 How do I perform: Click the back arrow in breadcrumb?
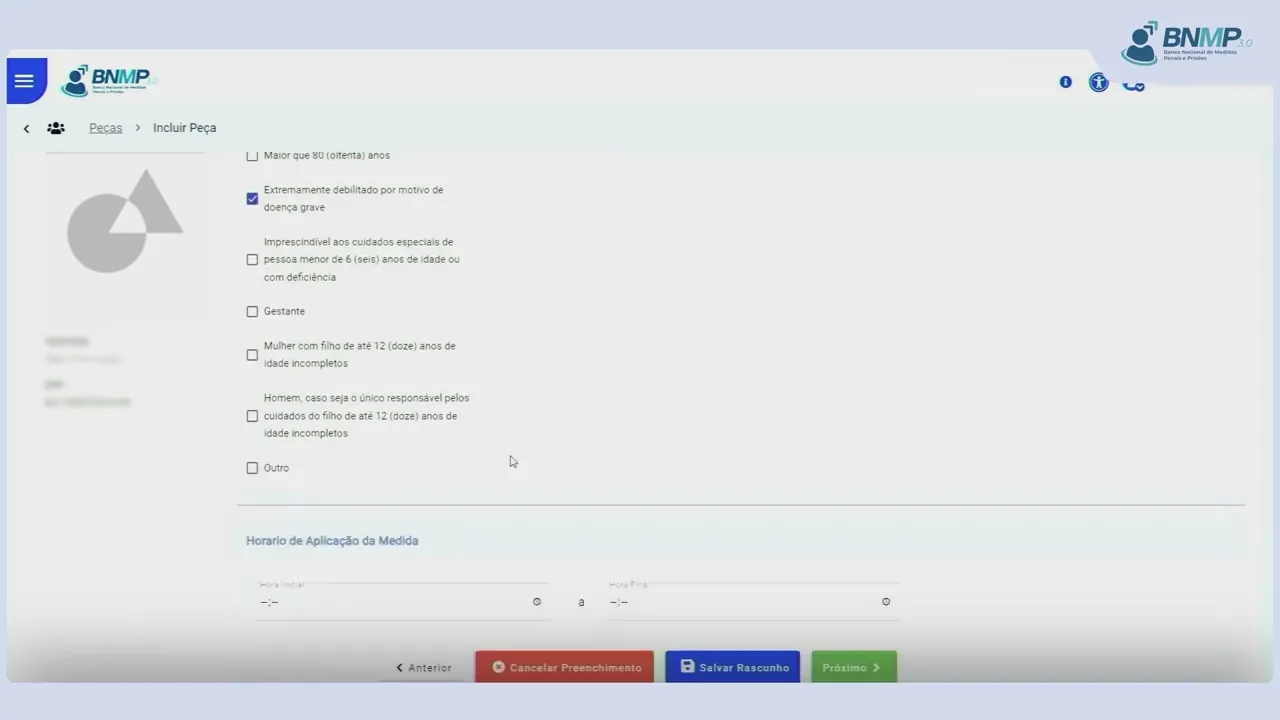[x=26, y=128]
